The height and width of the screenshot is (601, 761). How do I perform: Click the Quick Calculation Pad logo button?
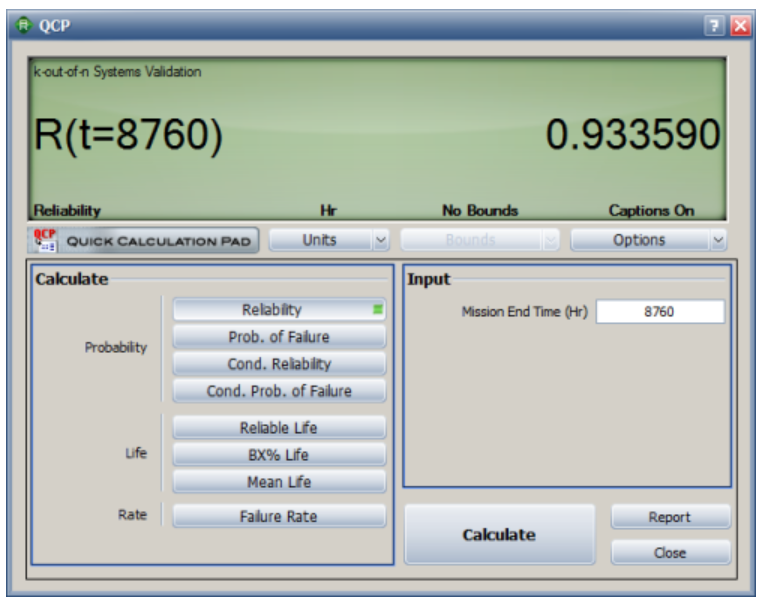(x=143, y=240)
